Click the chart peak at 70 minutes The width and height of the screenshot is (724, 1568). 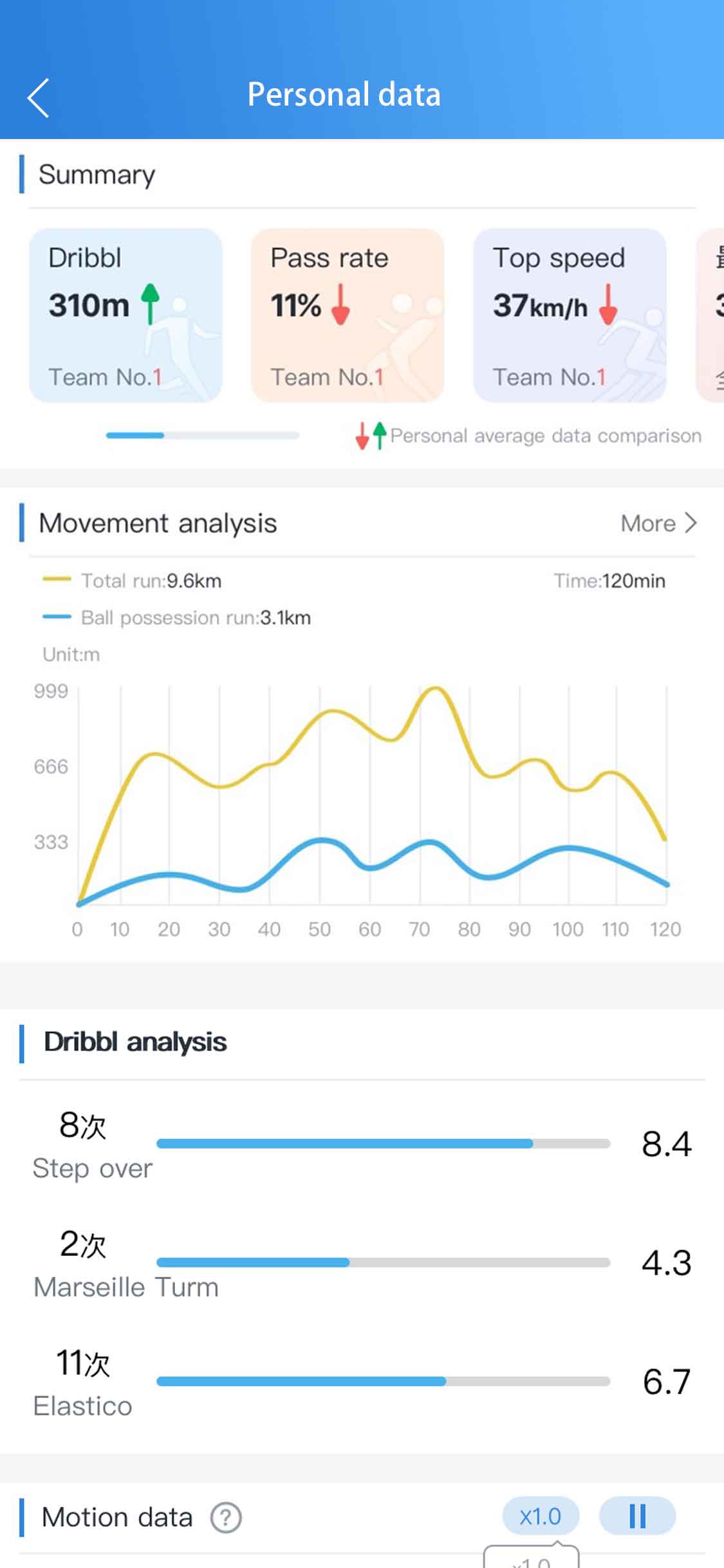[x=436, y=689]
